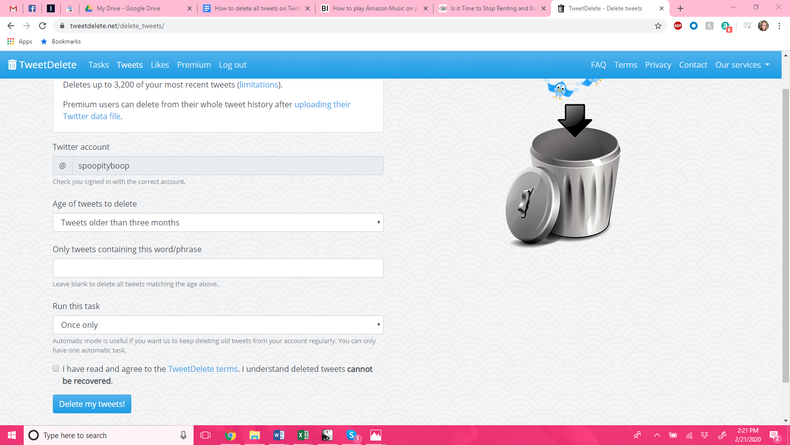Viewport: 790px width, 445px height.
Task: Open Chrome from the taskbar
Action: pos(230,435)
